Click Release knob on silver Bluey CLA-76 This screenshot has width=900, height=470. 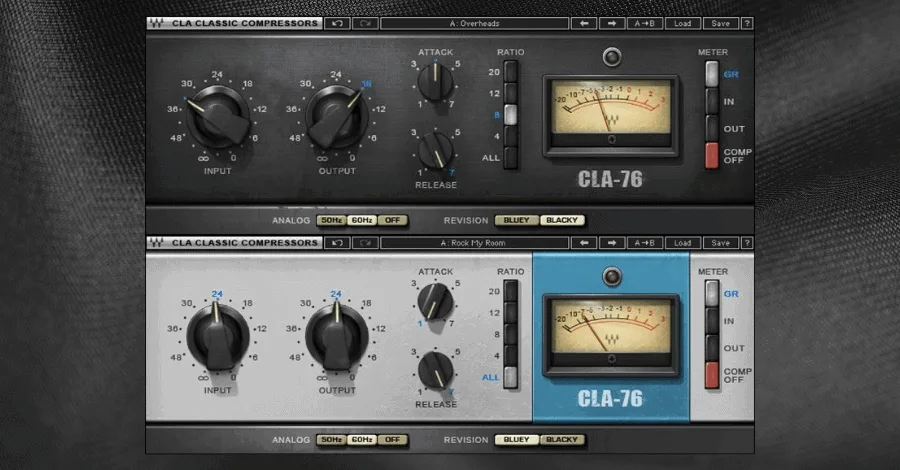435,370
